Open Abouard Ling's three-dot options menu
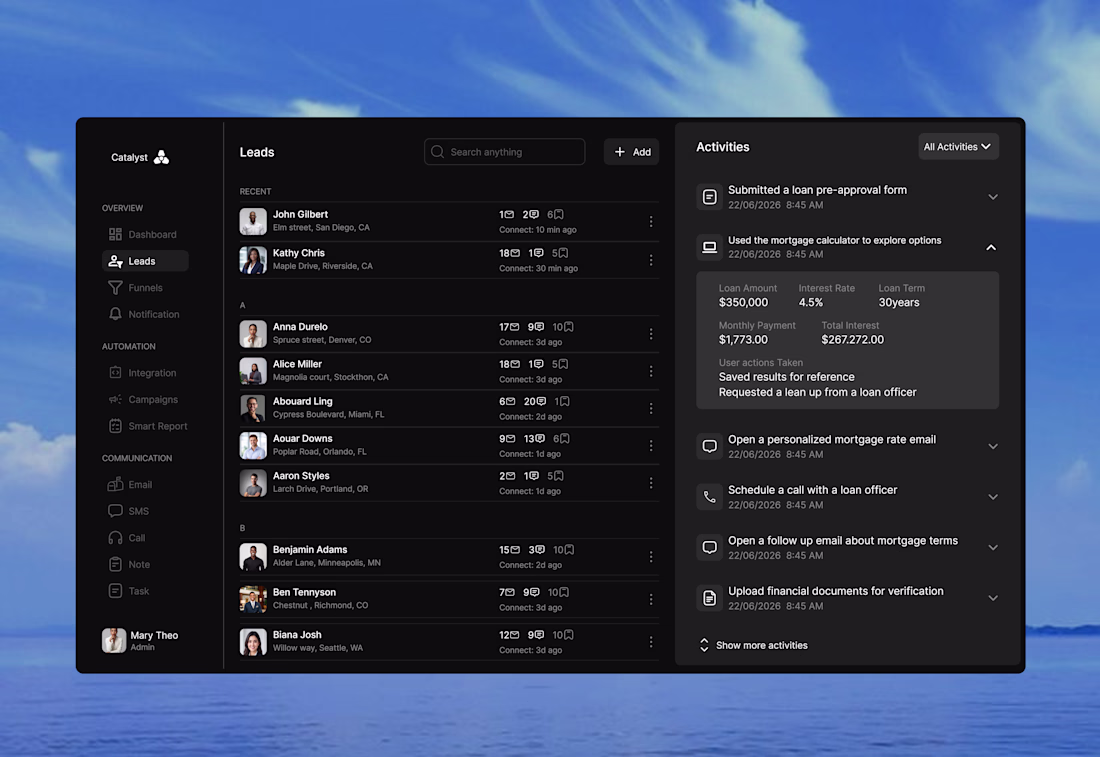This screenshot has height=757, width=1100. pyautogui.click(x=651, y=408)
